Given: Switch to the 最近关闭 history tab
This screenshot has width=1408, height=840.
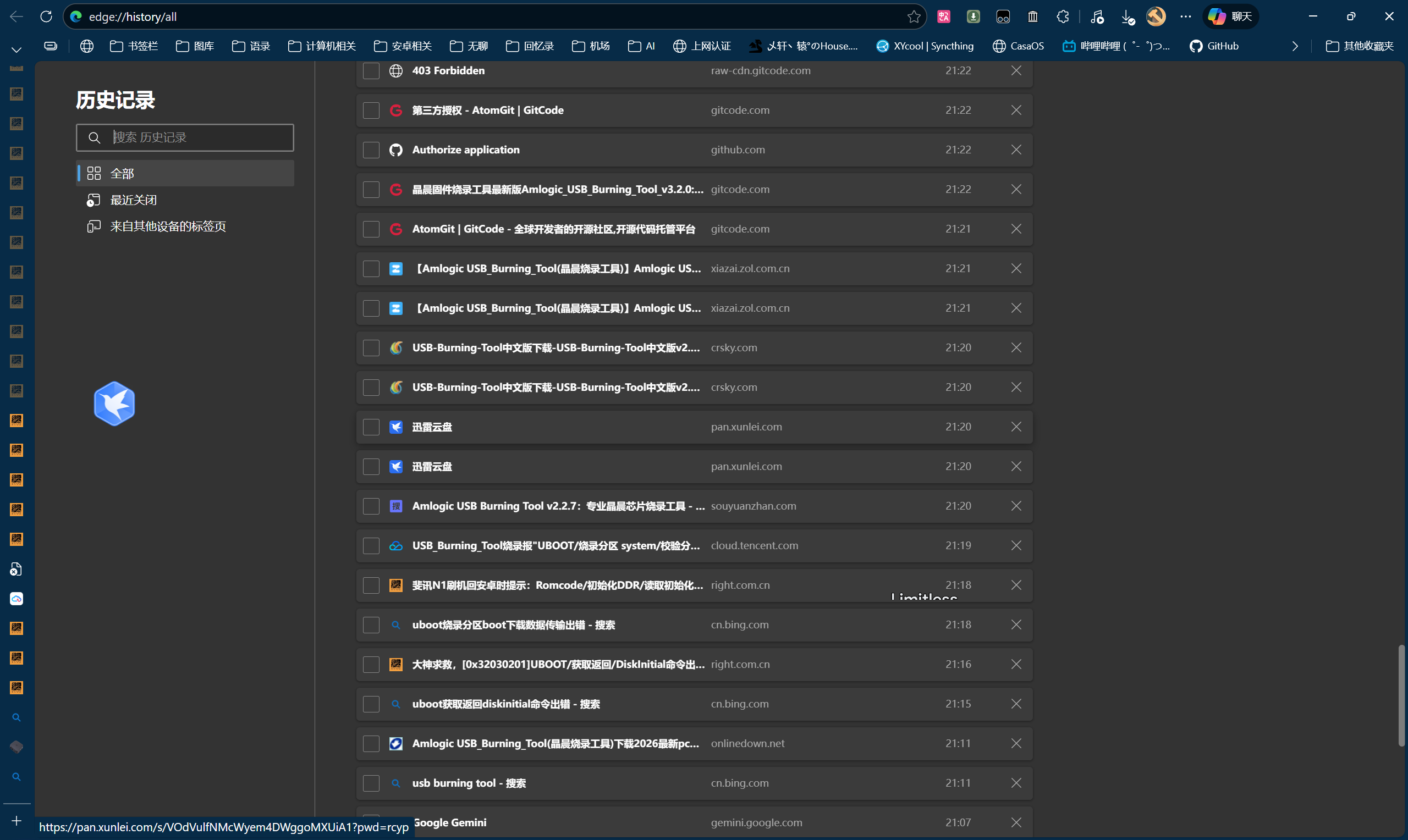Looking at the screenshot, I should [133, 200].
